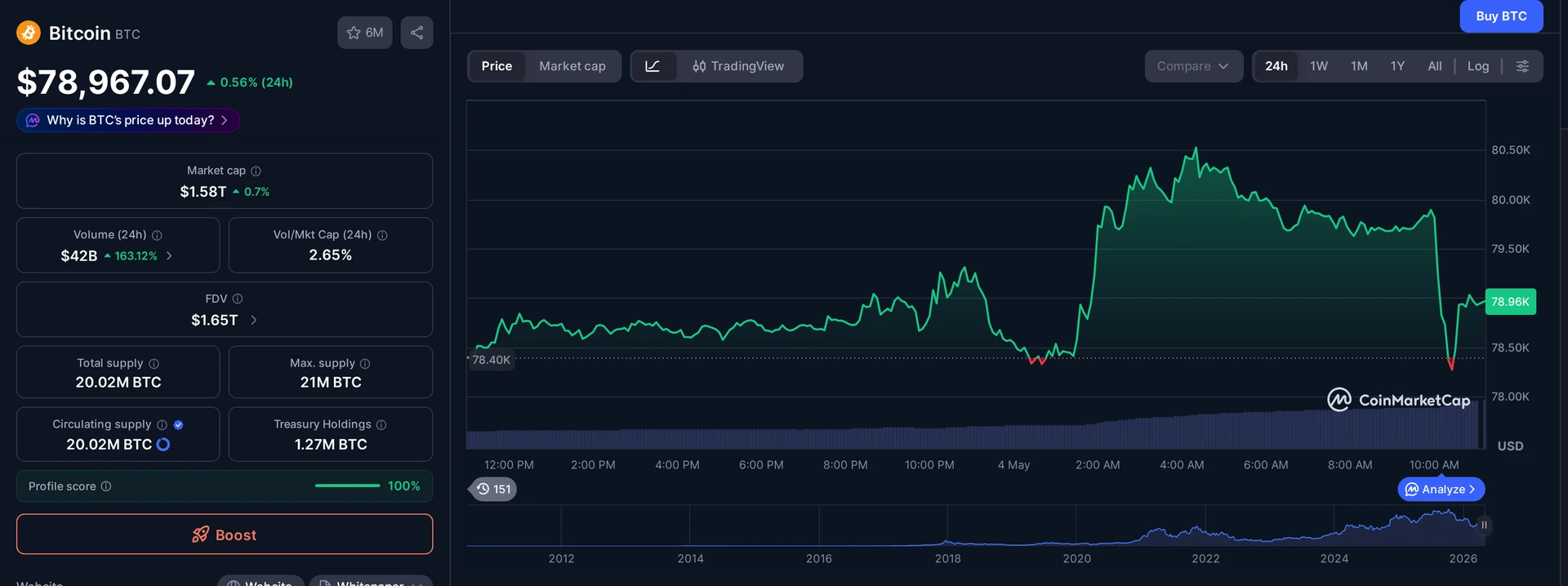Select the 1W time range
Viewport: 1568px width, 586px height.
point(1319,66)
